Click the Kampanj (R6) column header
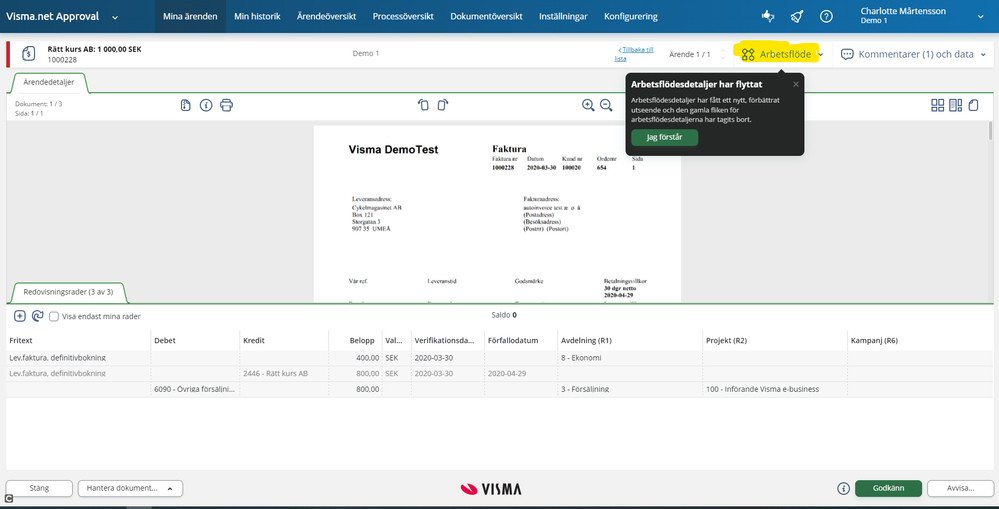999x509 pixels. coord(920,340)
